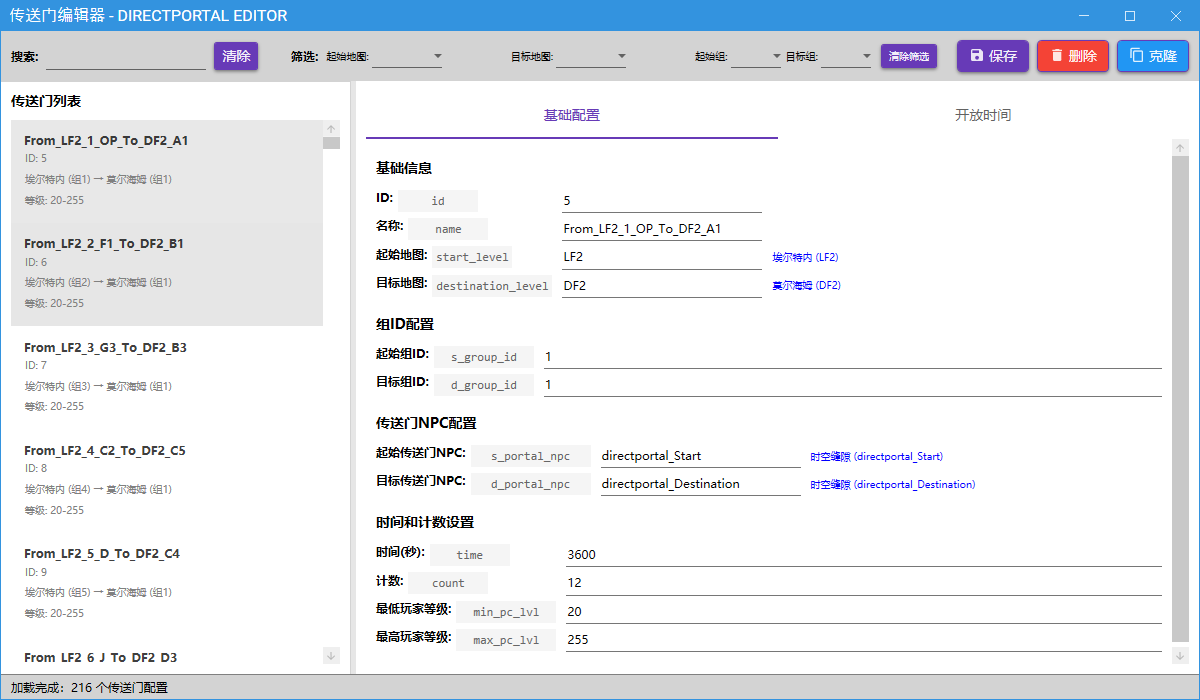Viewport: 1200px width, 700px height.
Task: Select From_LF2_5_D_To_DF2_C4 in portal list
Action: 167,583
